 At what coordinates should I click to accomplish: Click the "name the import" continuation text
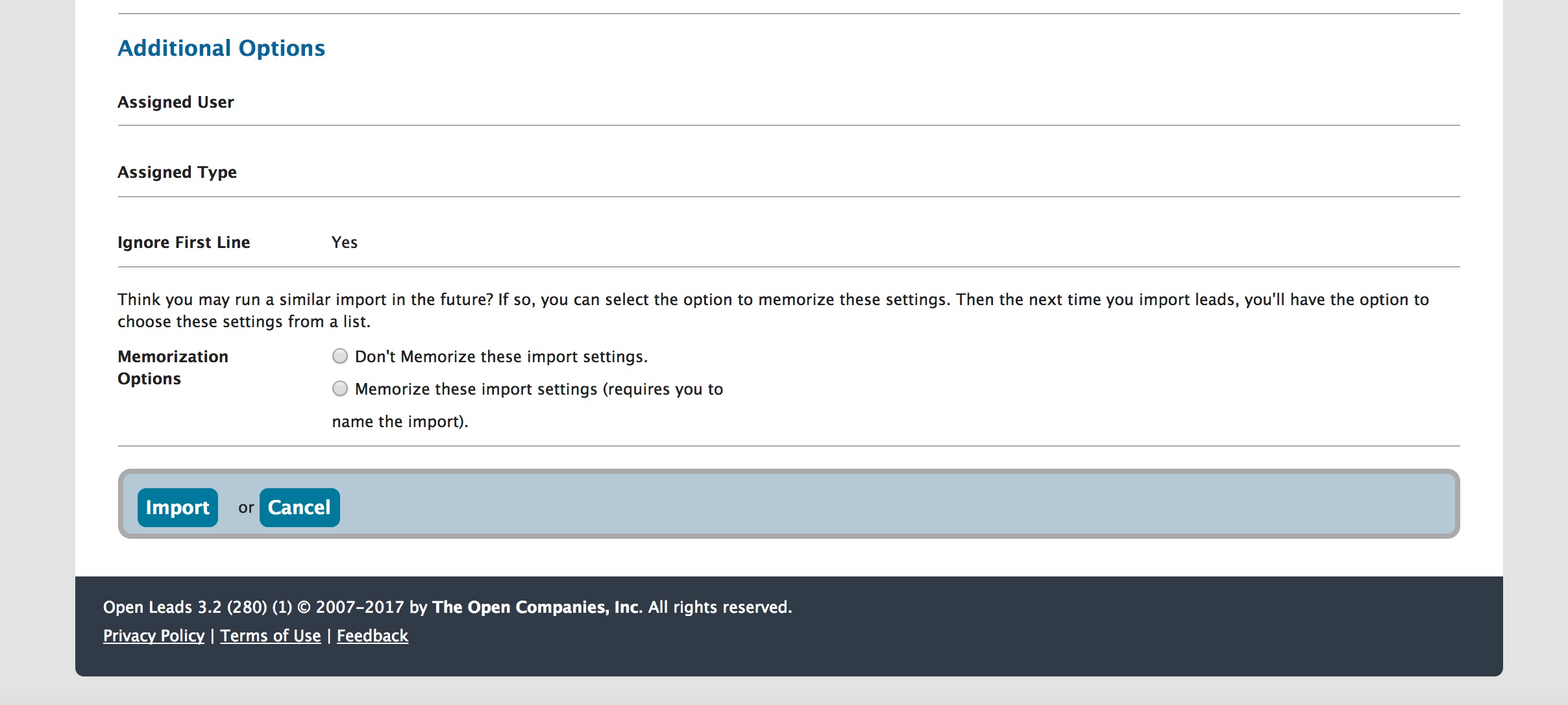[x=400, y=422]
